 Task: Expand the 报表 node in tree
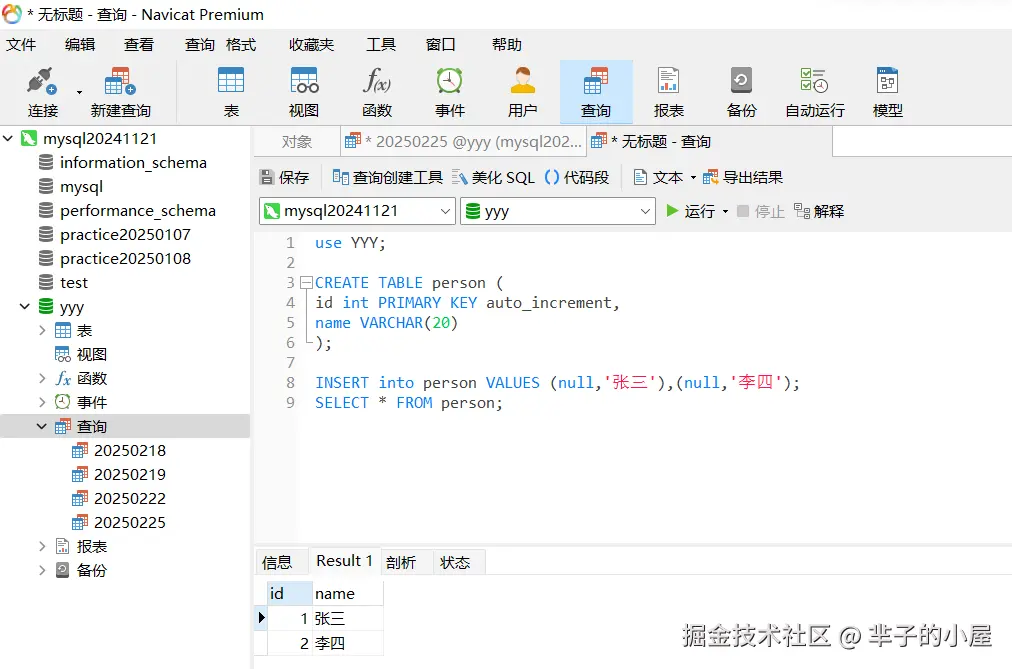pyautogui.click(x=42, y=546)
